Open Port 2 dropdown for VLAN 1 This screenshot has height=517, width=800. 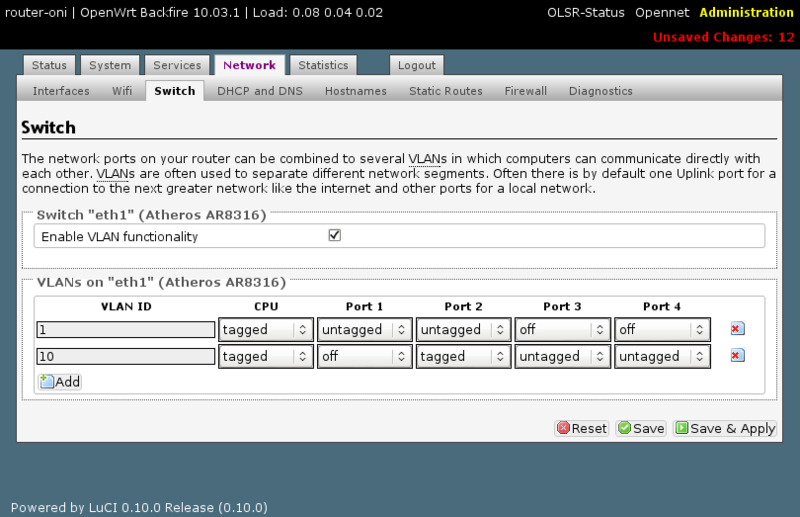coord(463,329)
